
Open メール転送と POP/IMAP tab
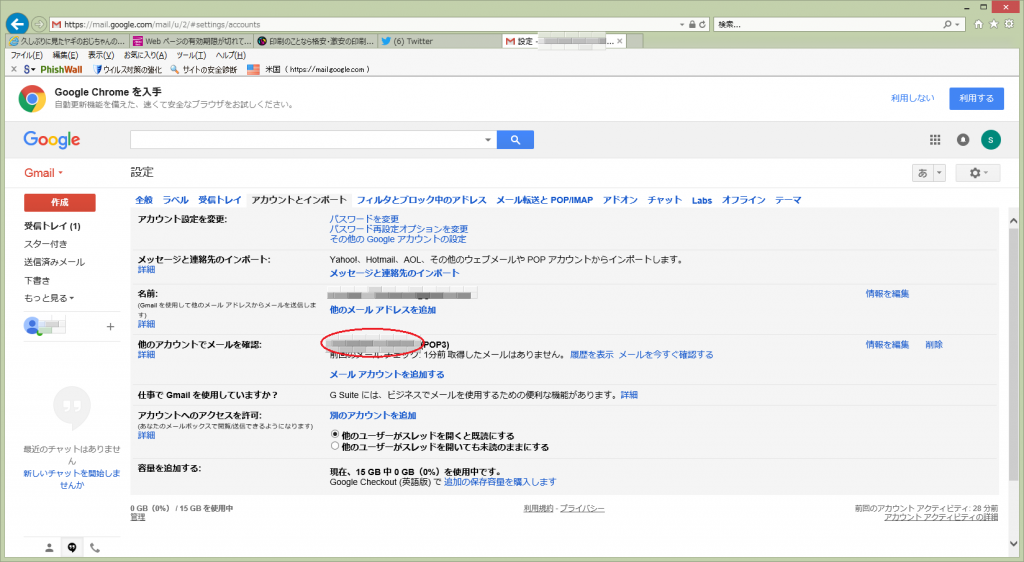(x=545, y=200)
